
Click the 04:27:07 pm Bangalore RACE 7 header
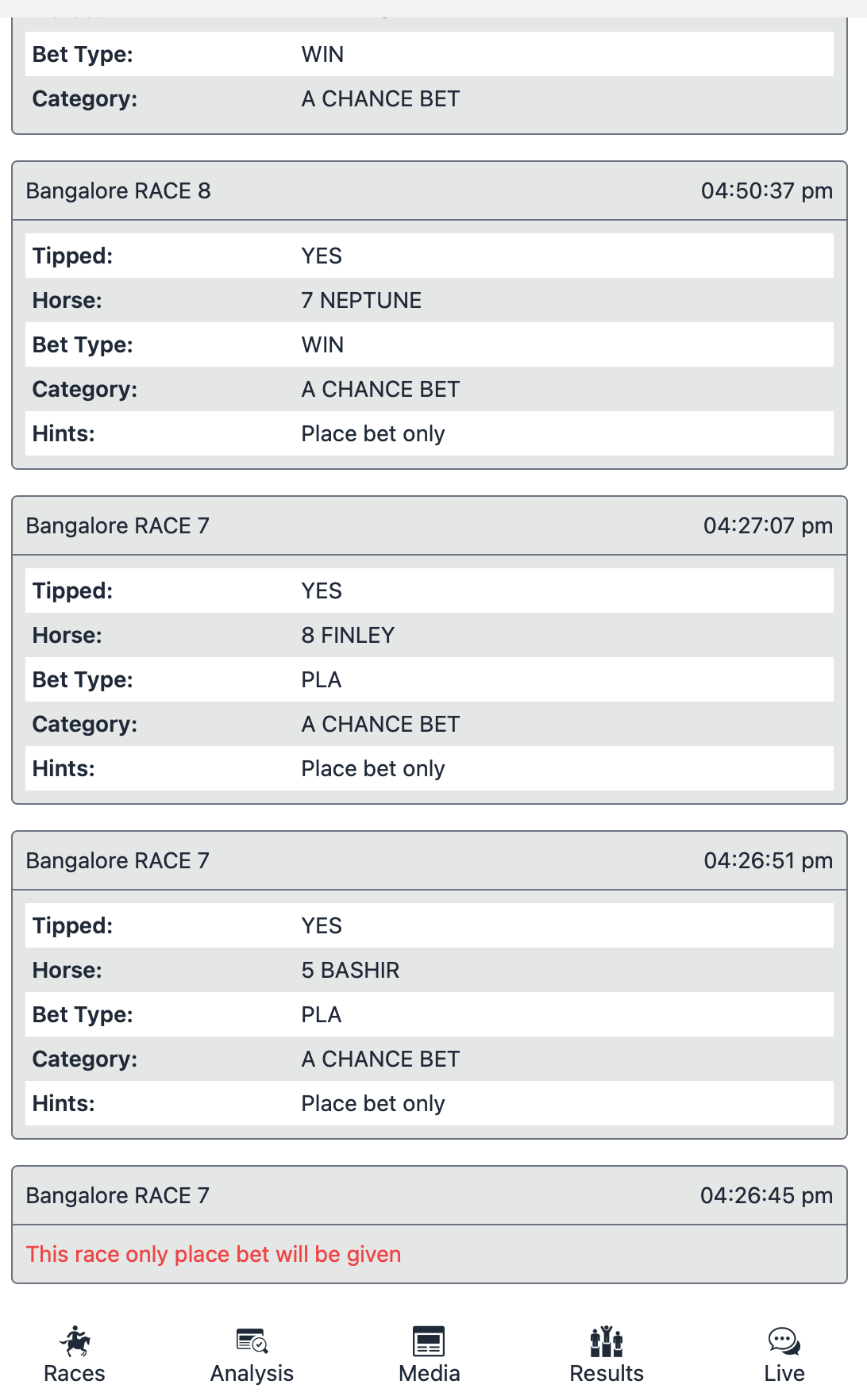pyautogui.click(x=430, y=526)
